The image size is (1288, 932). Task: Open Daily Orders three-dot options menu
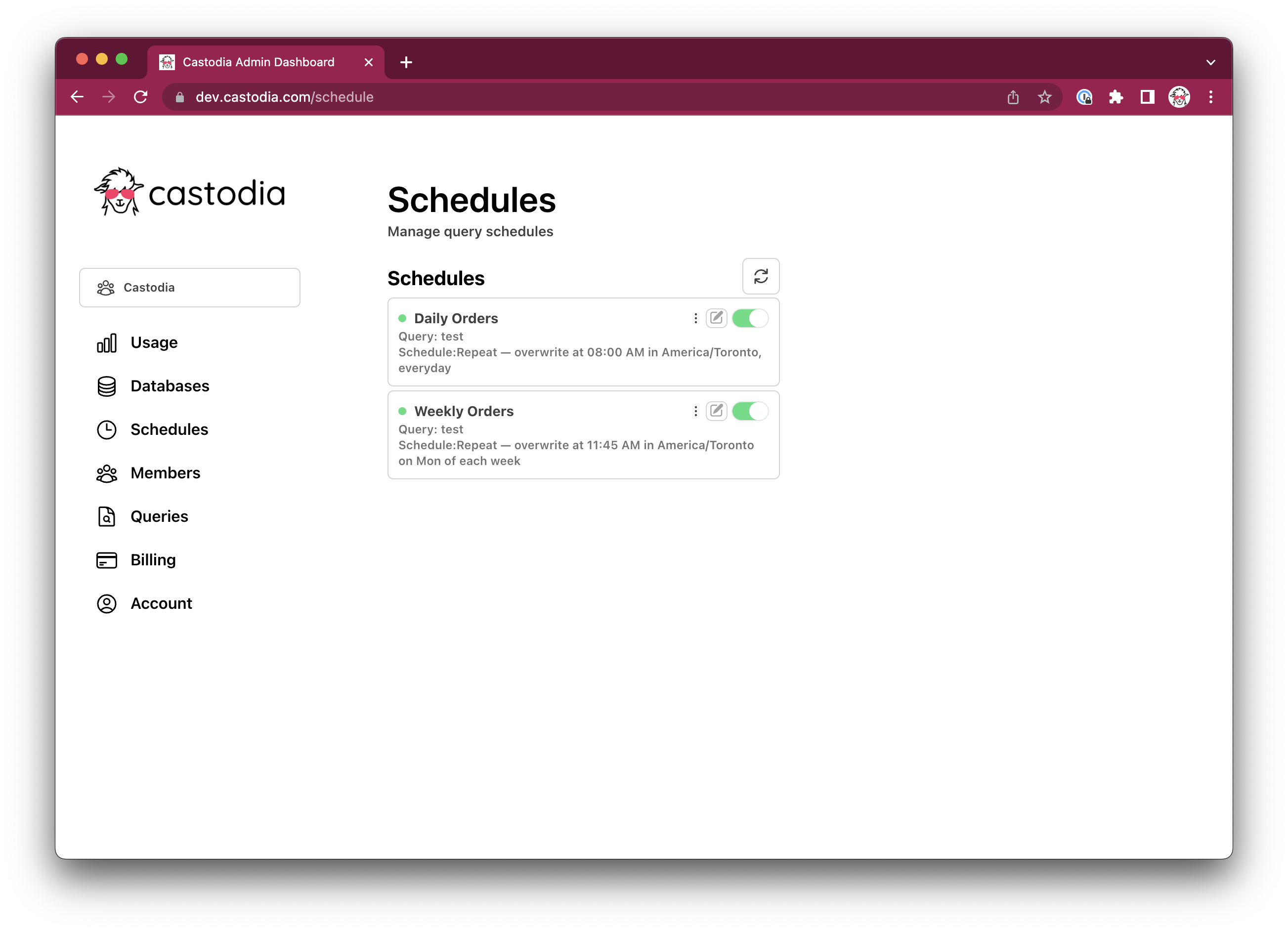point(695,318)
